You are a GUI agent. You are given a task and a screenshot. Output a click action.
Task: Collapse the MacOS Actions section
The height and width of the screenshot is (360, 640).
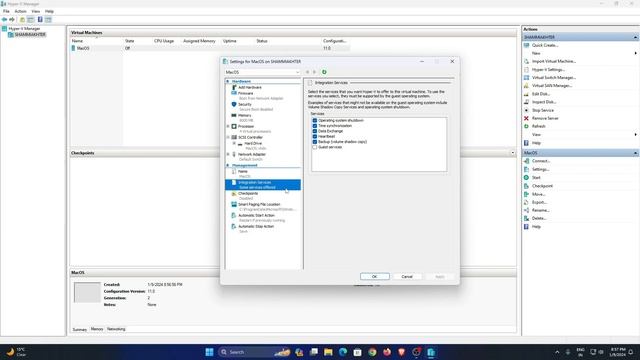pyautogui.click(x=636, y=153)
